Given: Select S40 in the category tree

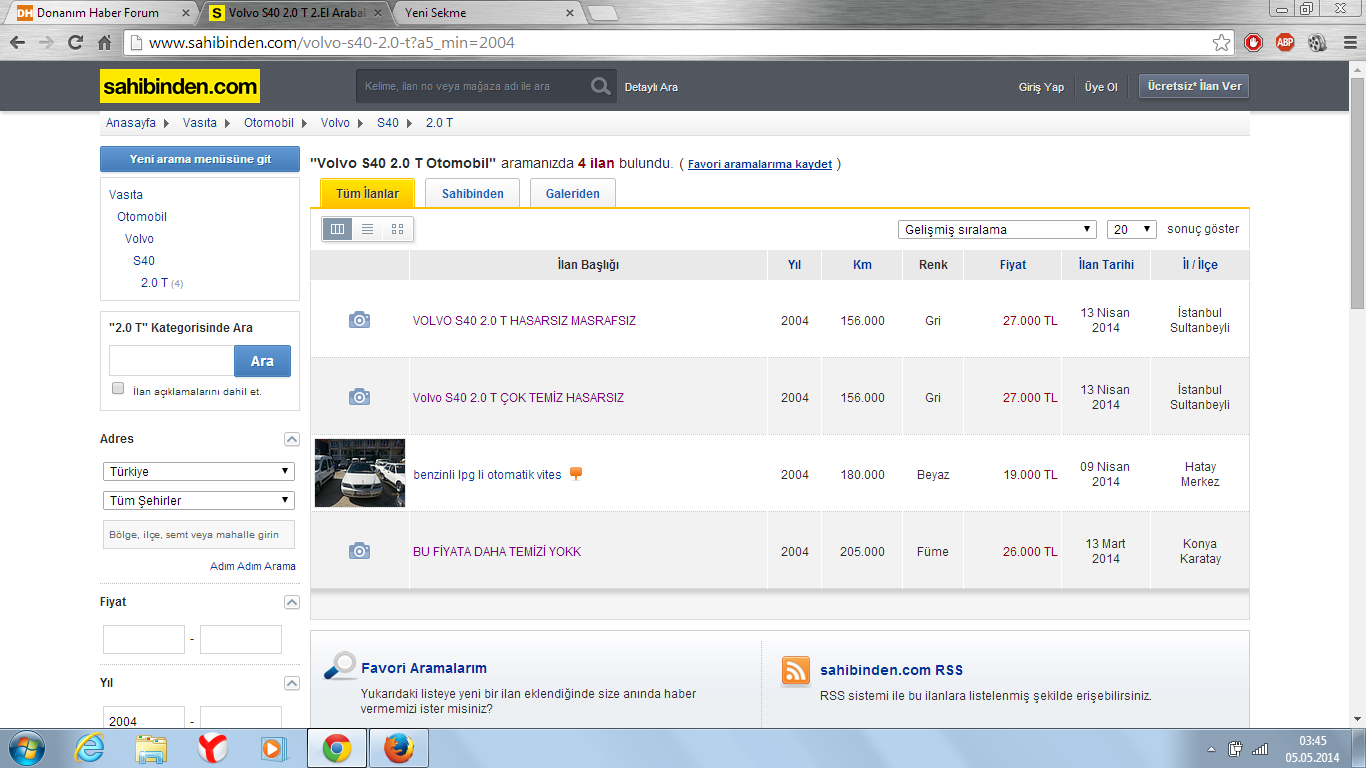Looking at the screenshot, I should [144, 261].
